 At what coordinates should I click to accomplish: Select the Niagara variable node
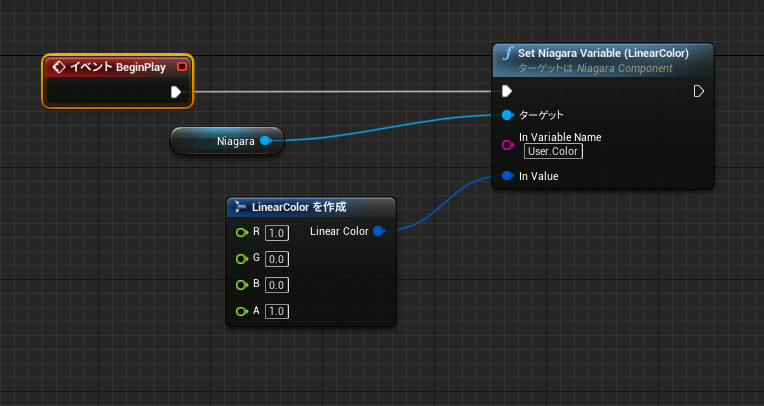[x=227, y=141]
